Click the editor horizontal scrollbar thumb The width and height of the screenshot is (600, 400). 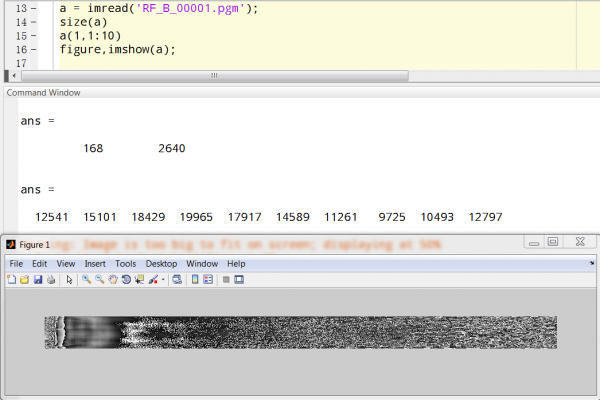(215, 75)
